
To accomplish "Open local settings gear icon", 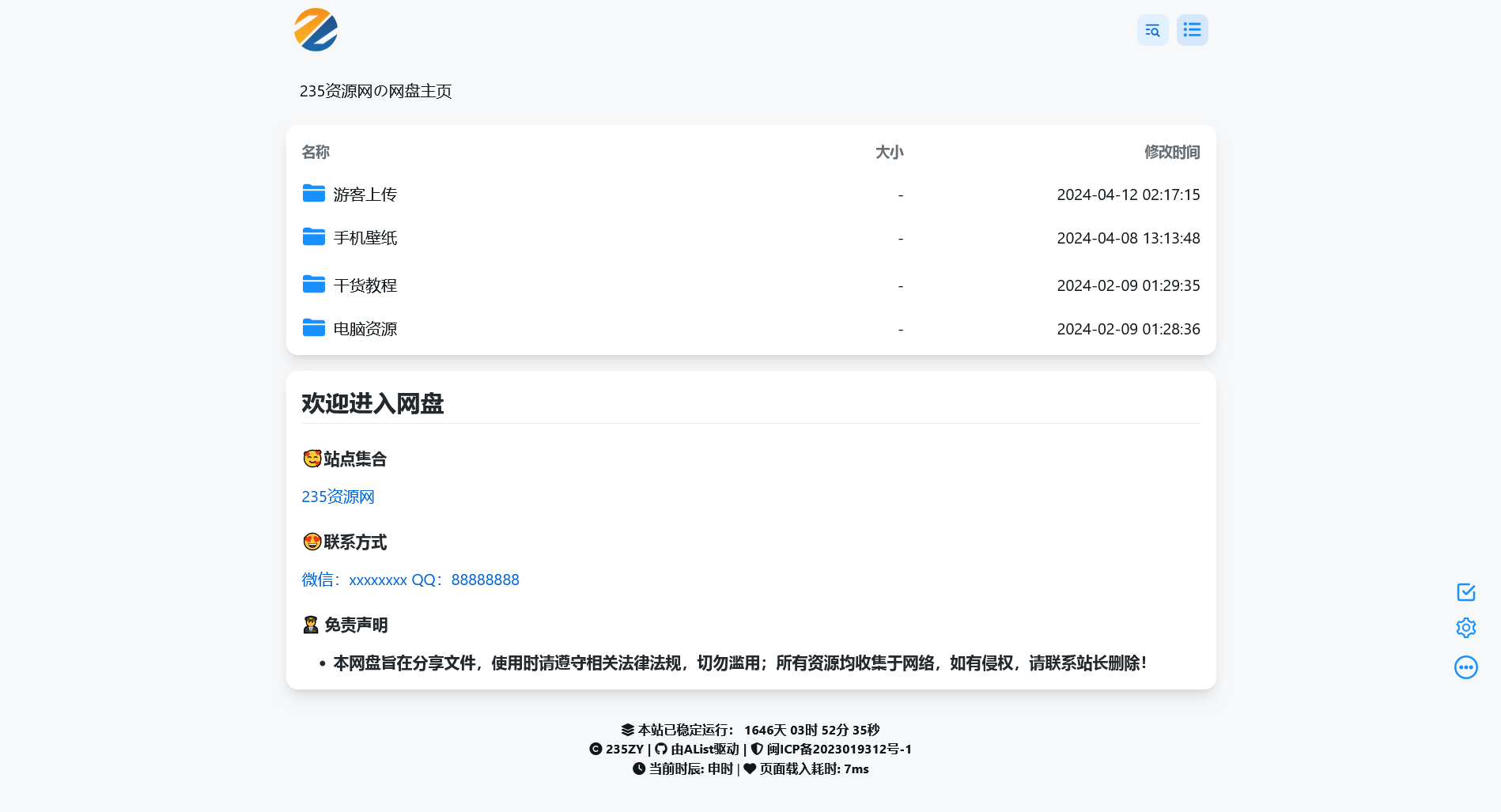I will tap(1465, 628).
